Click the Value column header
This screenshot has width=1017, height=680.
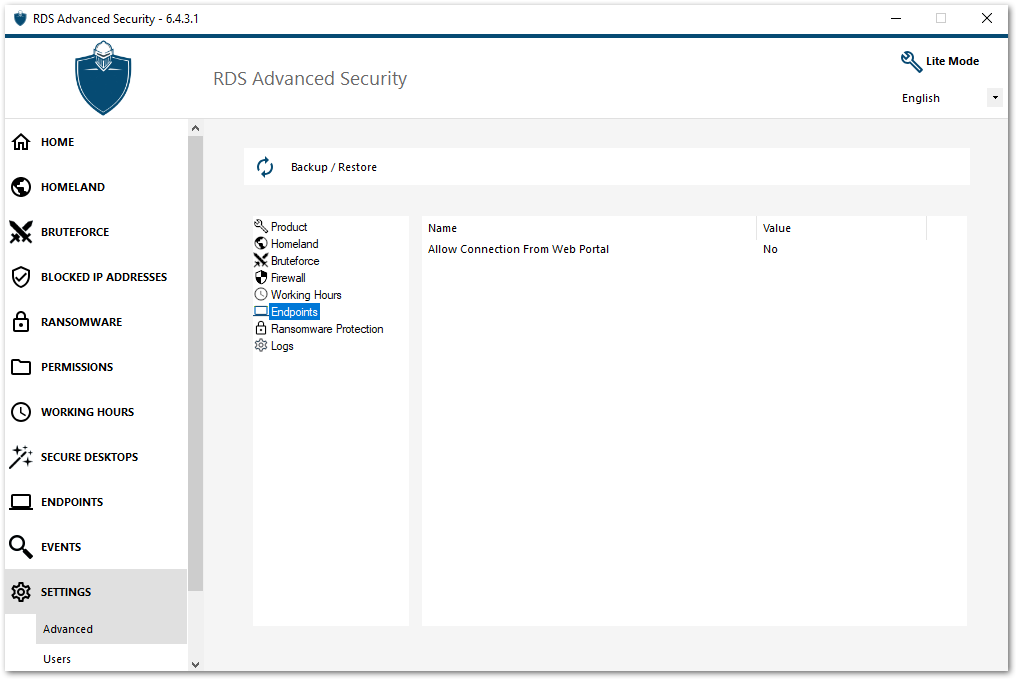(x=841, y=228)
